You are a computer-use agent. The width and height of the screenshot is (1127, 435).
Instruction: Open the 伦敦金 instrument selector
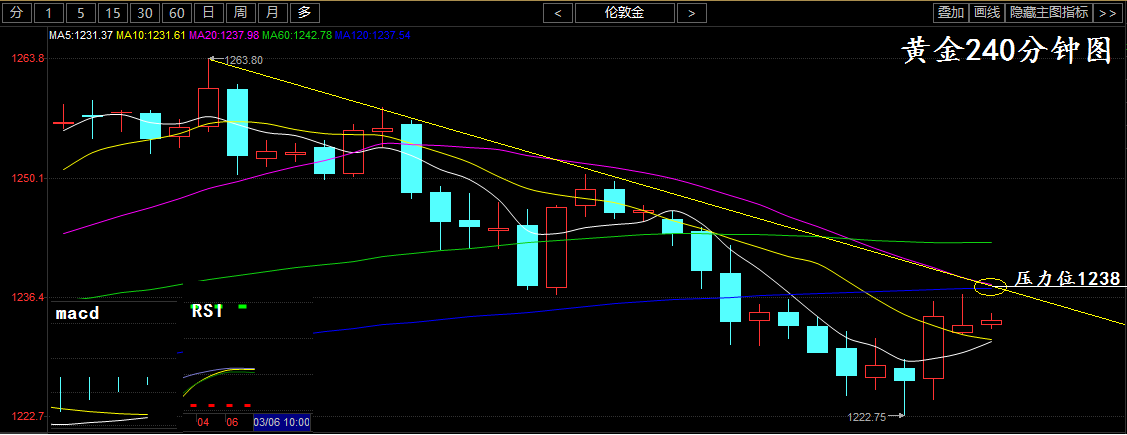[x=625, y=13]
